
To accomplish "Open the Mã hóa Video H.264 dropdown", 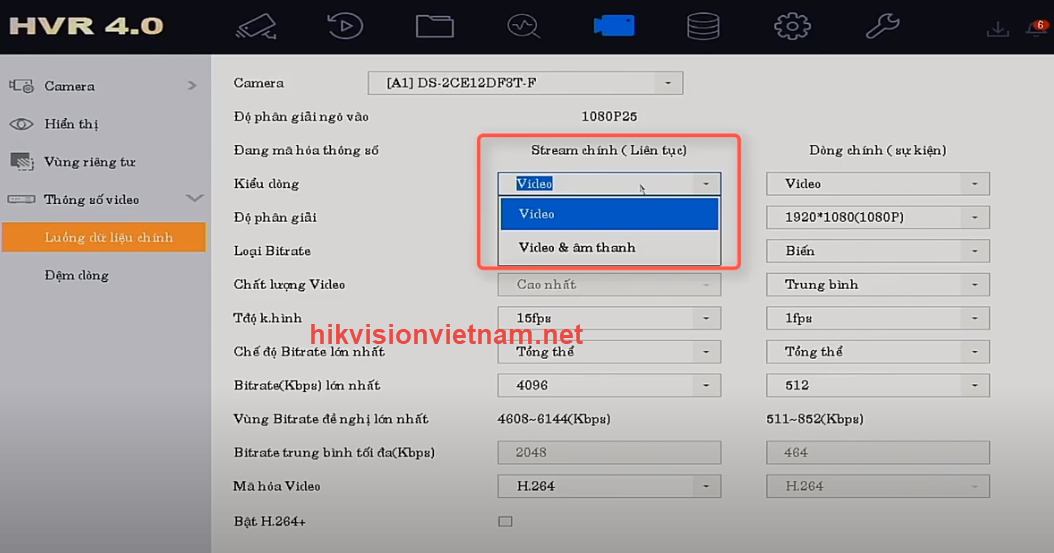I will pos(609,486).
